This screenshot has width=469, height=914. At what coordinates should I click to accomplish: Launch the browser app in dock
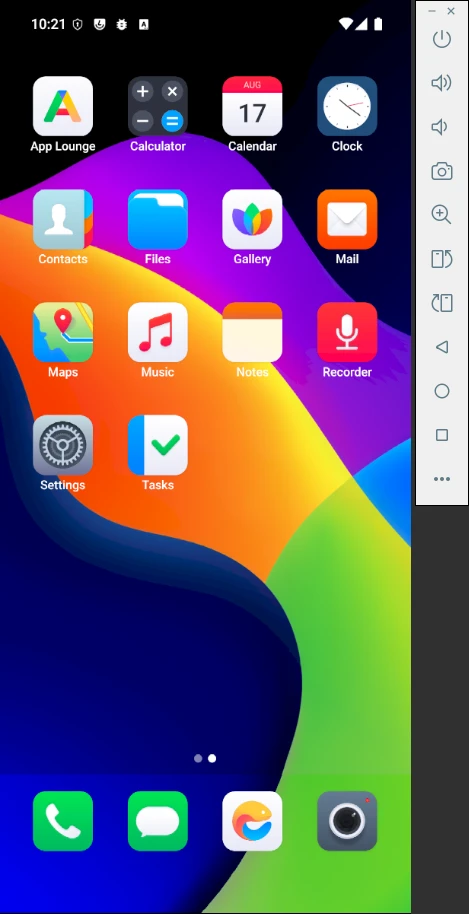[252, 821]
